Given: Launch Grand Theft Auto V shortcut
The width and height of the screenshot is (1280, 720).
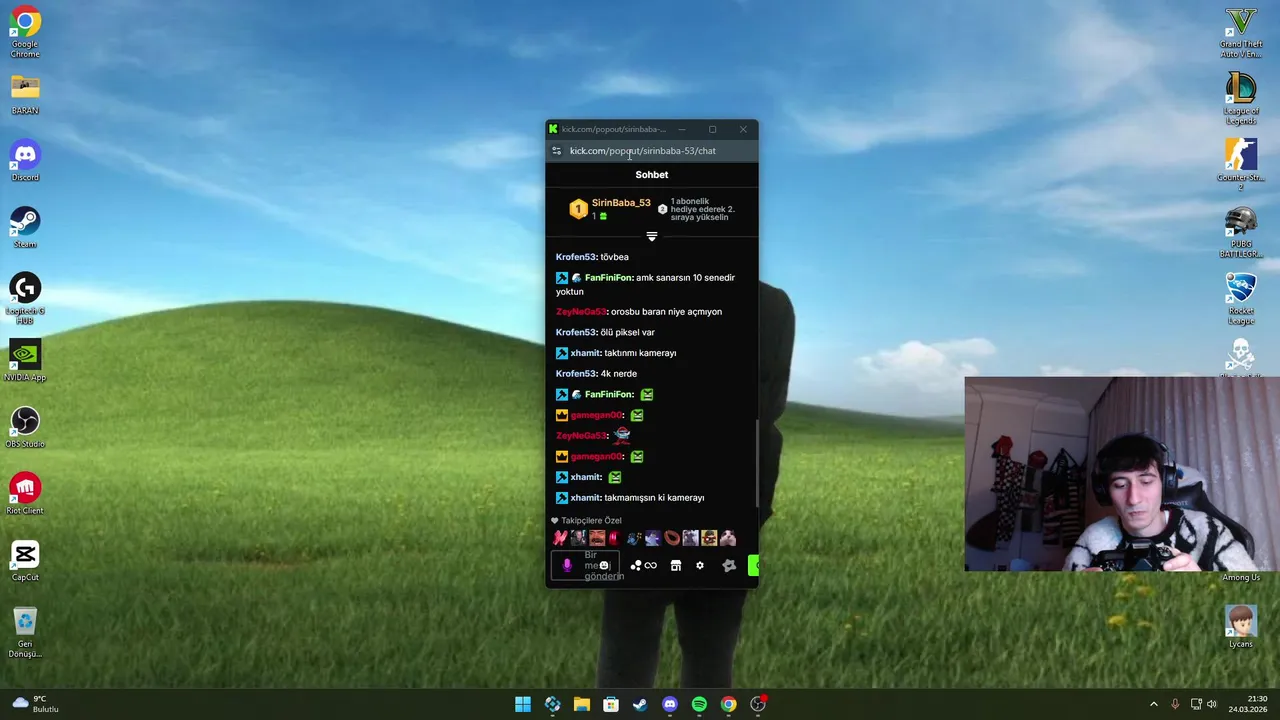Looking at the screenshot, I should point(1241,32).
